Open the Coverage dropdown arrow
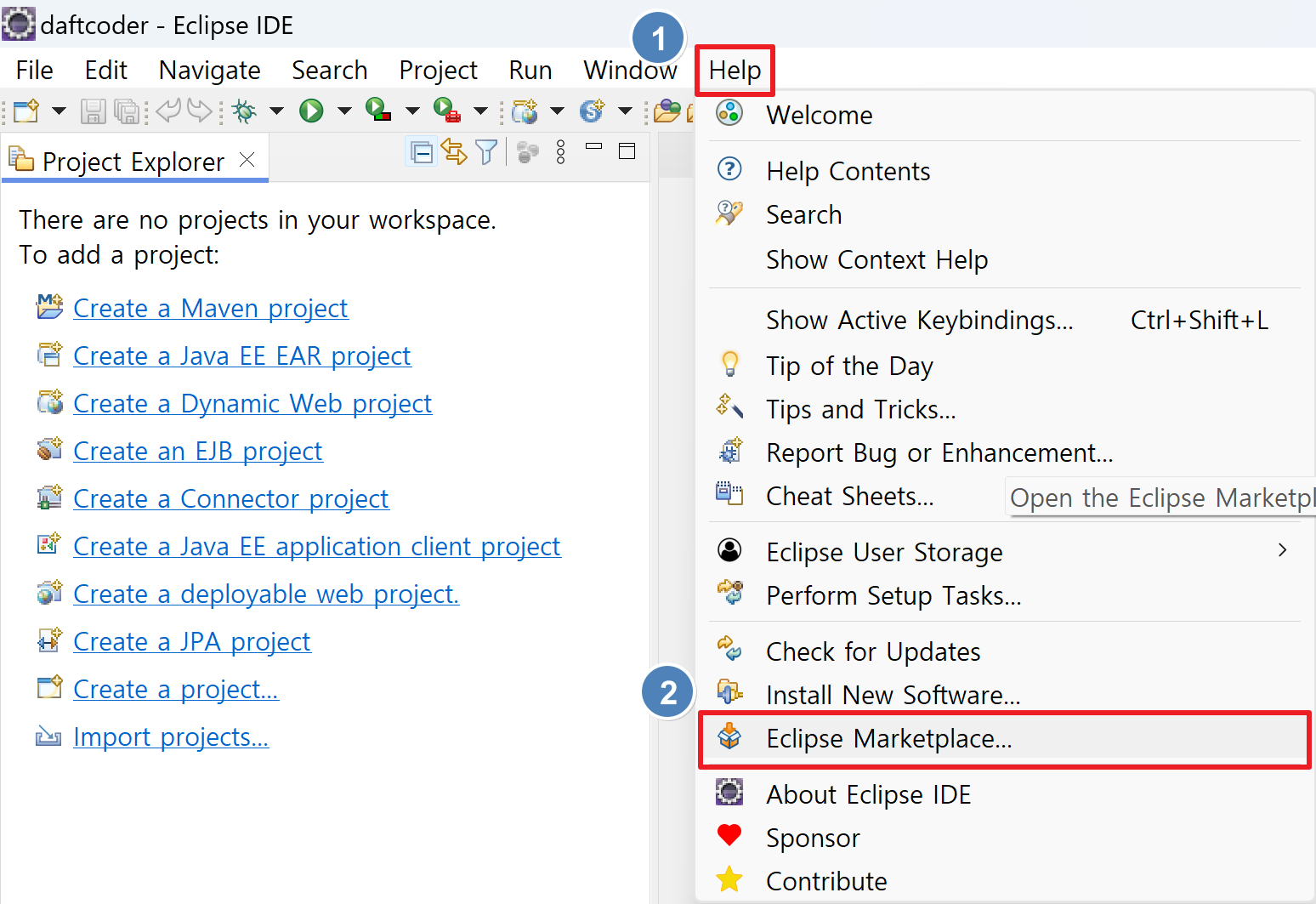This screenshot has width=1316, height=904. pyautogui.click(x=412, y=111)
